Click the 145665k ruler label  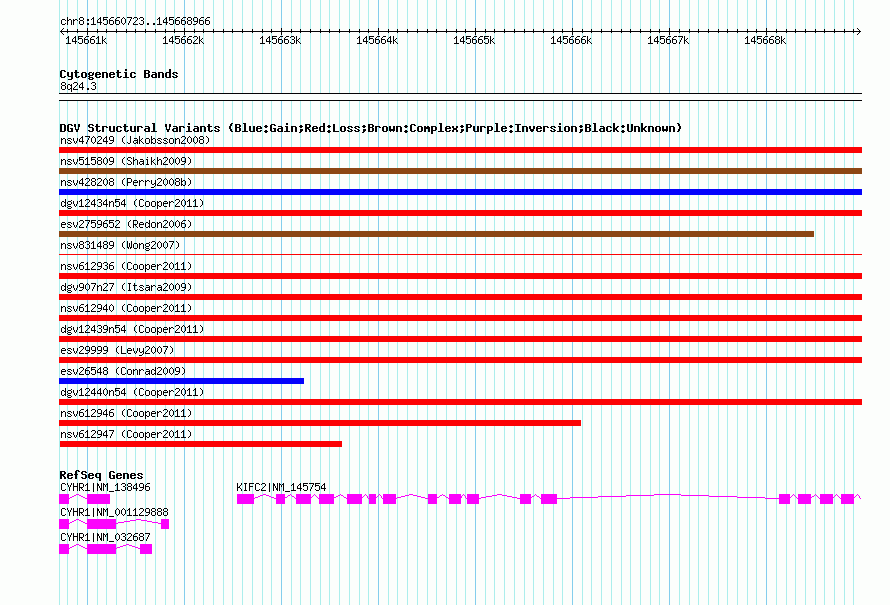point(474,40)
